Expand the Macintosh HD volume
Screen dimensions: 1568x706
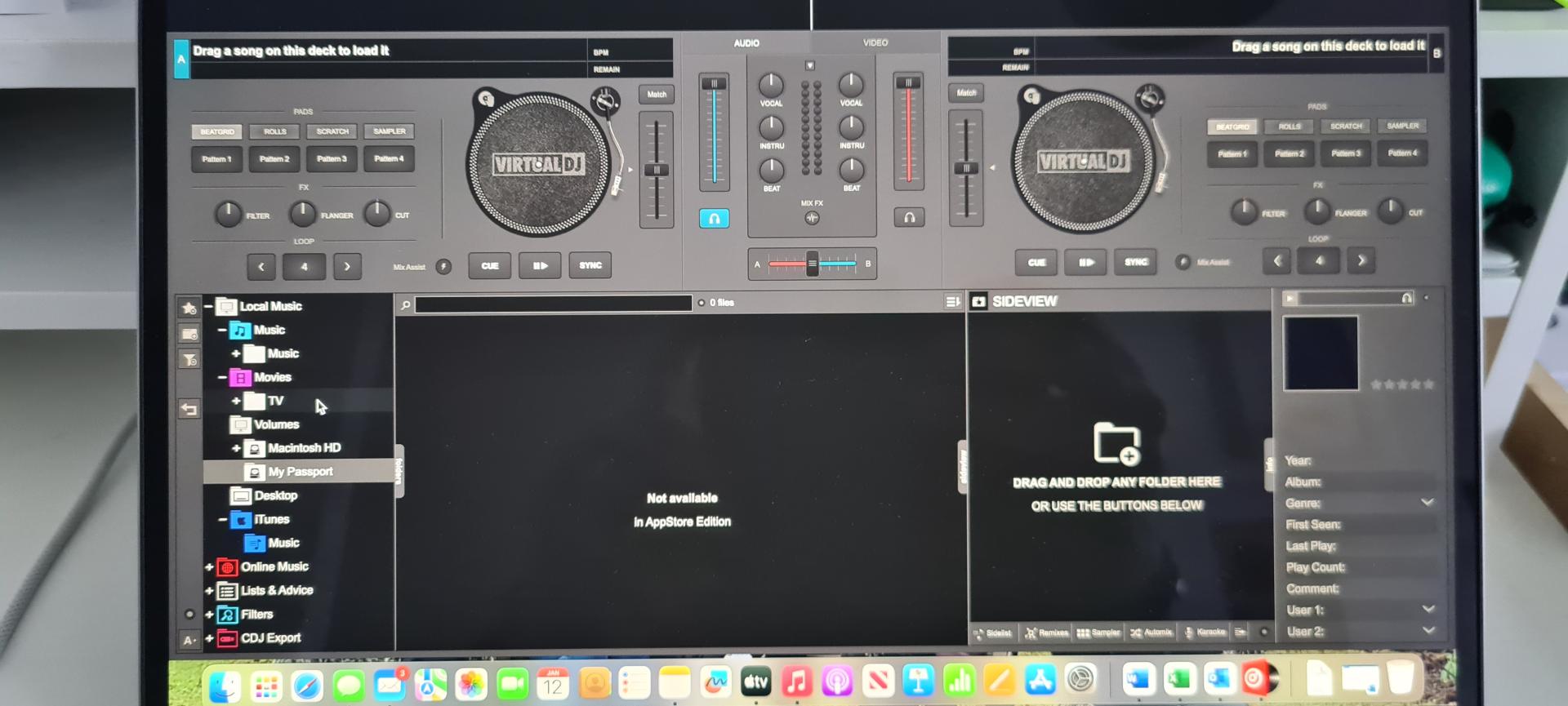236,448
